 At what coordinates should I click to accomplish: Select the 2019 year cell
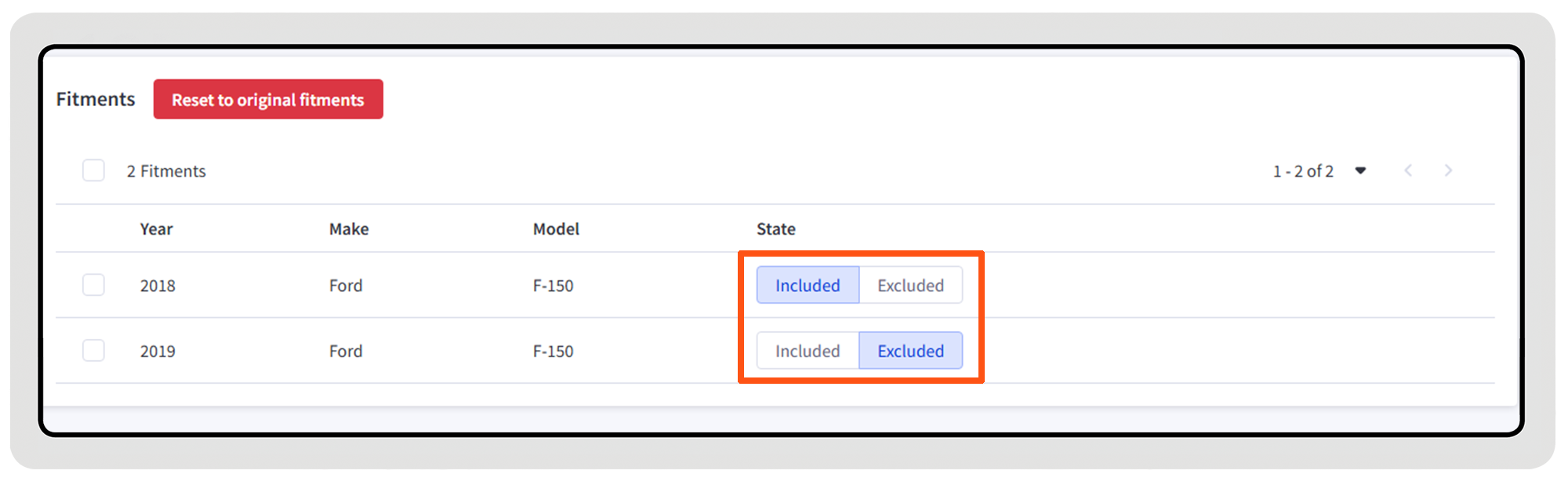pos(158,352)
